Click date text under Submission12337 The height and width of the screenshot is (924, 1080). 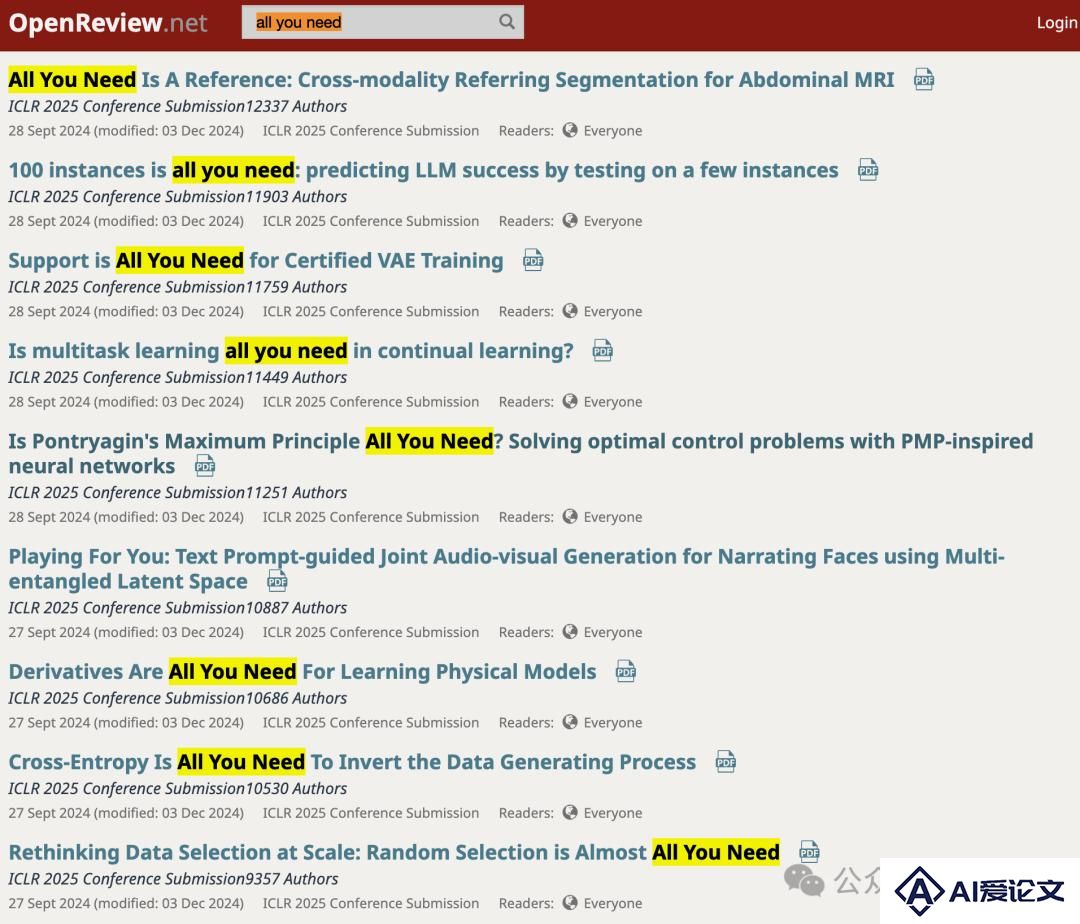[x=126, y=131]
